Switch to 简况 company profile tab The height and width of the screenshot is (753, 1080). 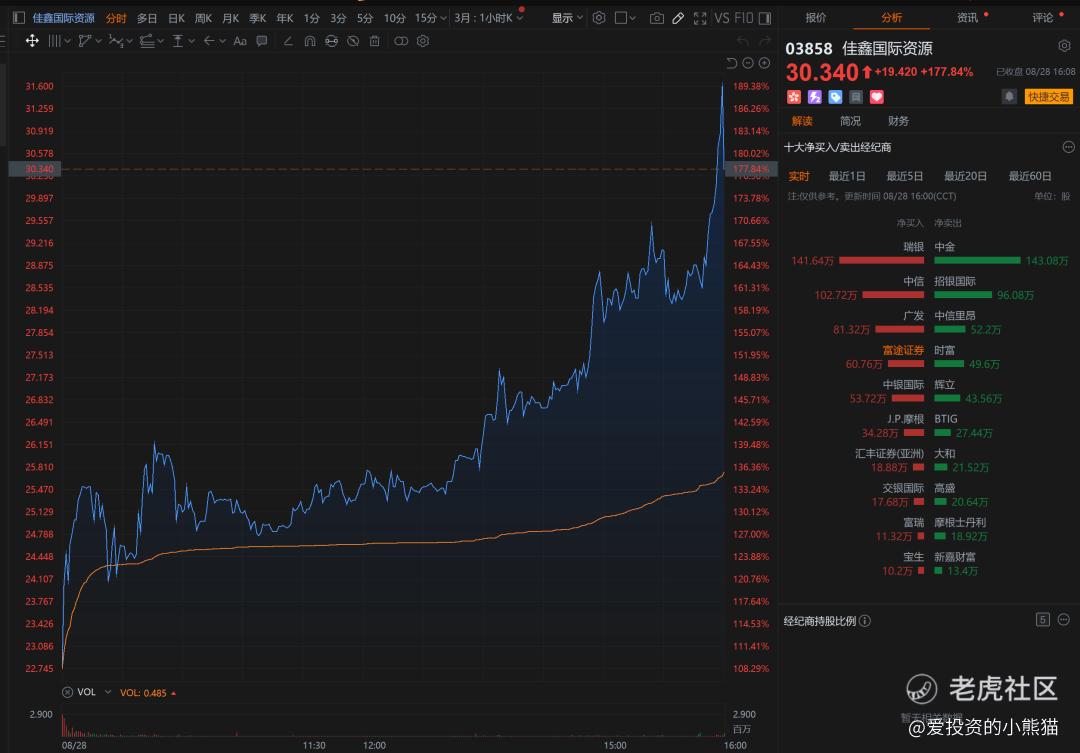(x=850, y=121)
